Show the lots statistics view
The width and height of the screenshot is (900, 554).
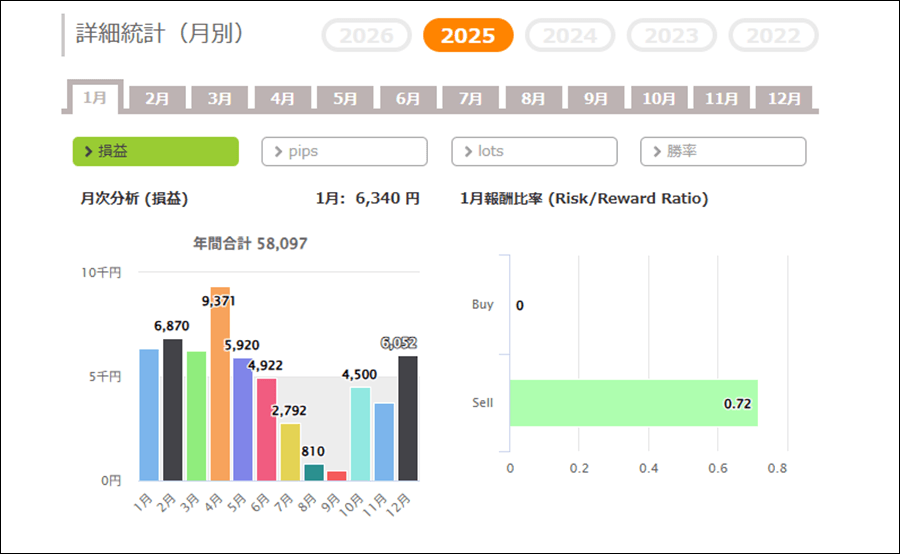tap(534, 151)
